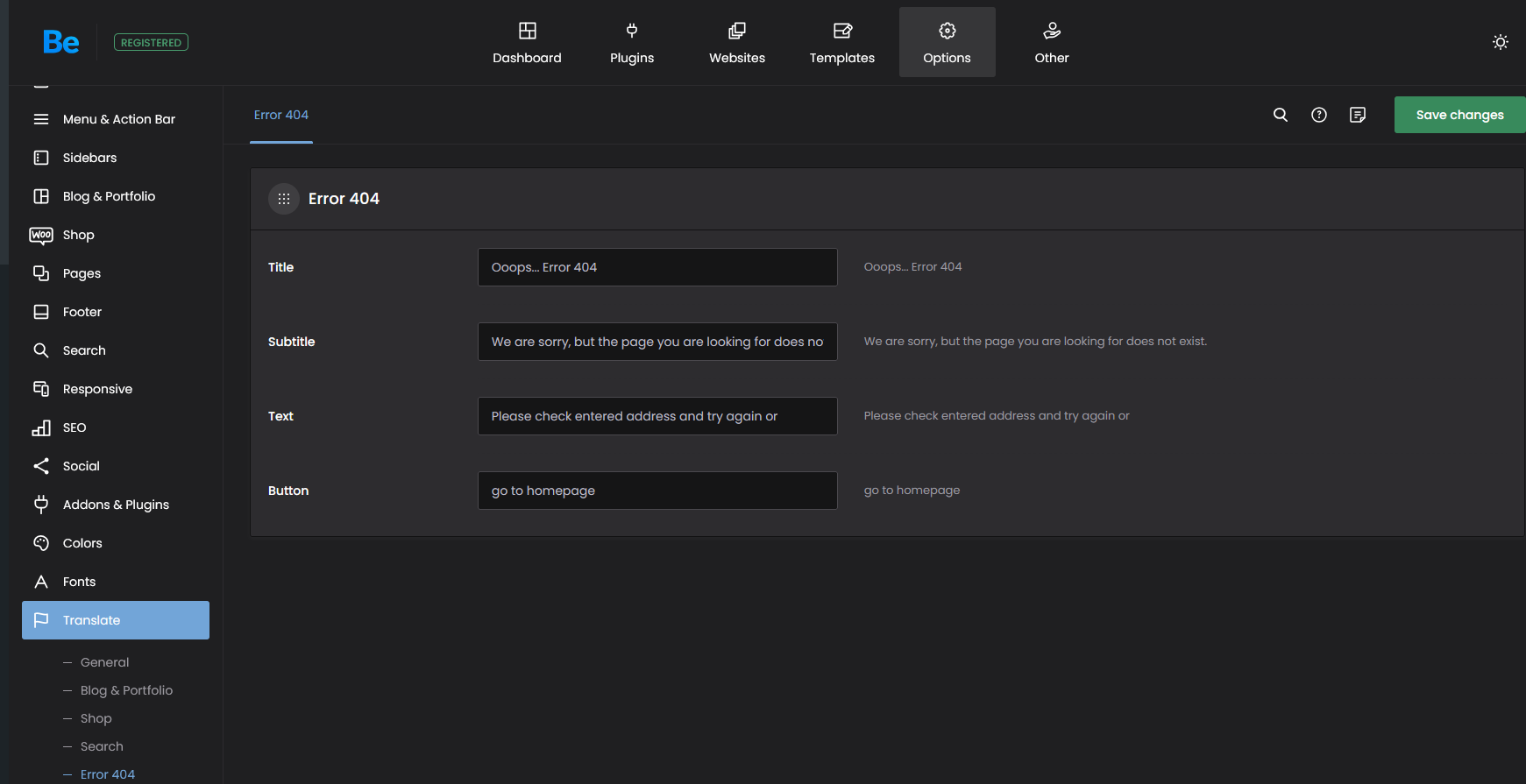Screen dimensions: 1526x784
Task: Select the Error 404 tab
Action: pyautogui.click(x=281, y=115)
